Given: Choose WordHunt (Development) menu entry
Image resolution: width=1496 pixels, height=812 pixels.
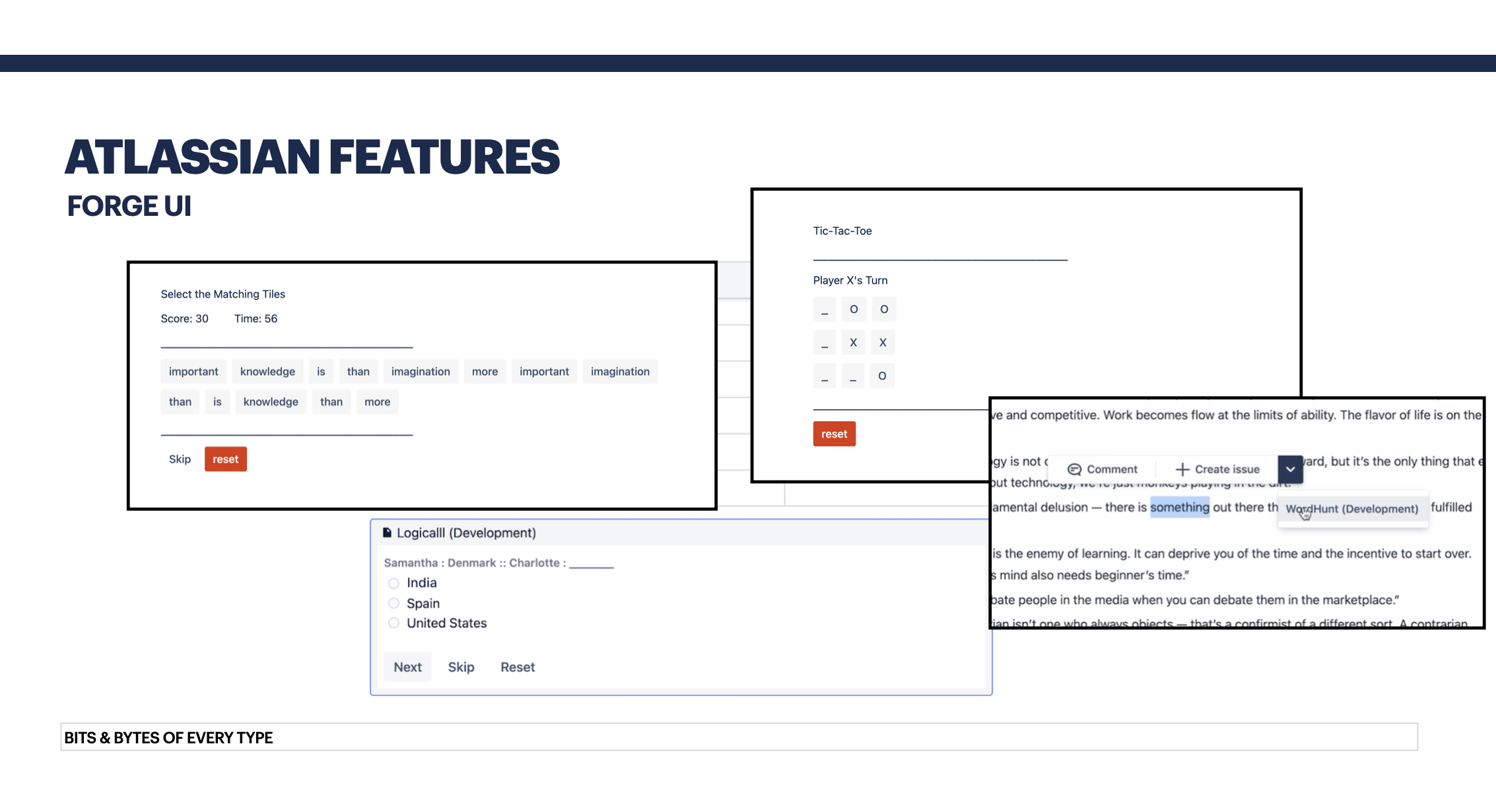Looking at the screenshot, I should [x=1352, y=509].
